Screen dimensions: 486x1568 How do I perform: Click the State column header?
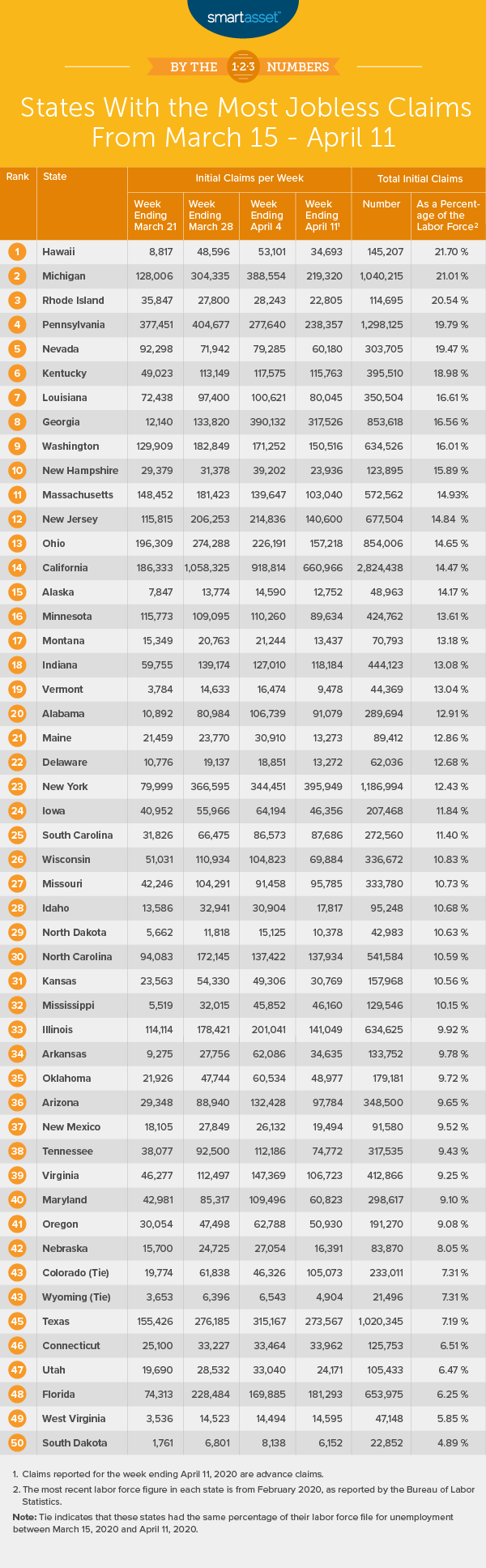point(55,177)
